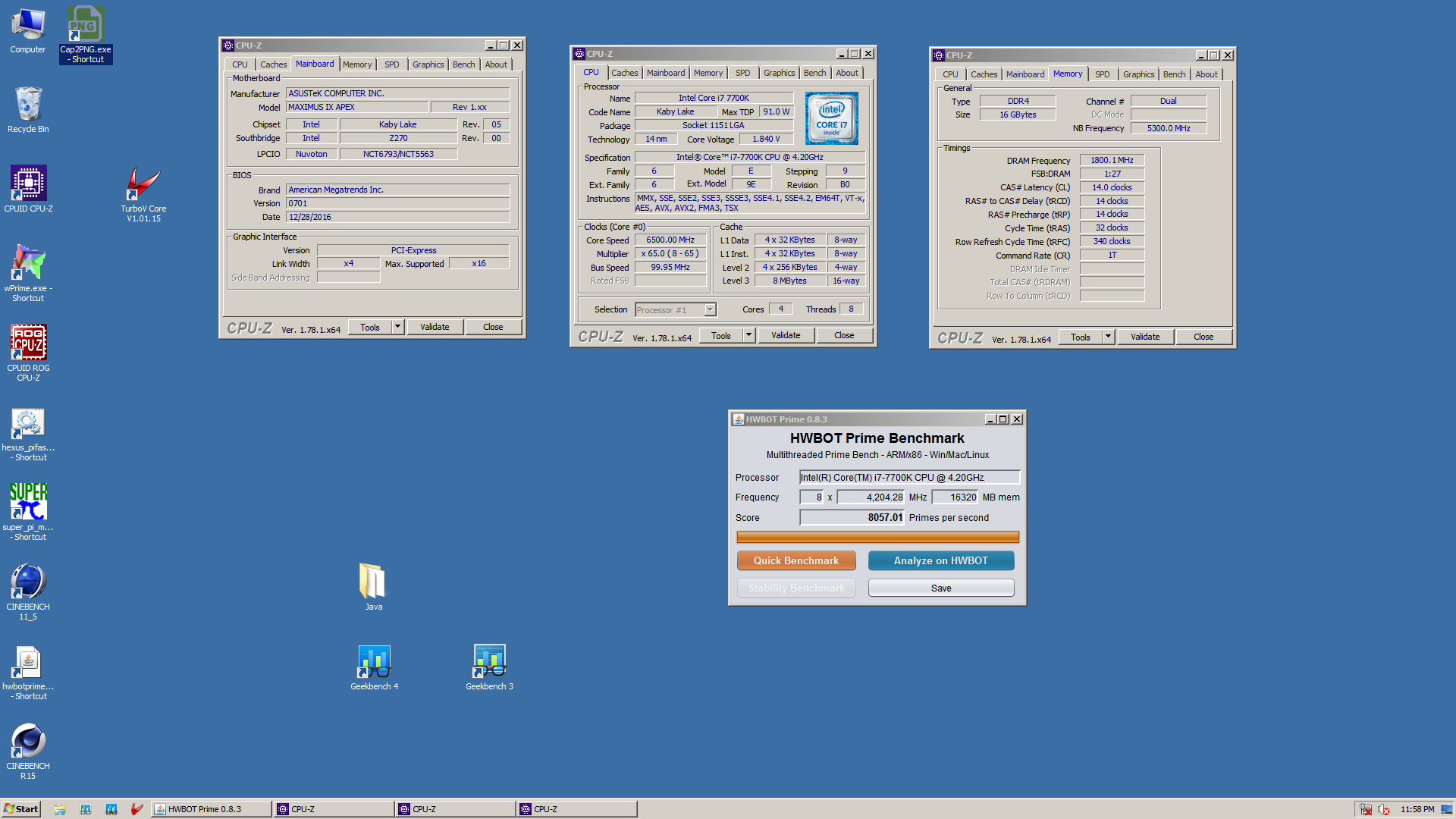
Task: Click the DRAM Frequency value 1800.1 MHz
Action: [x=1112, y=160]
